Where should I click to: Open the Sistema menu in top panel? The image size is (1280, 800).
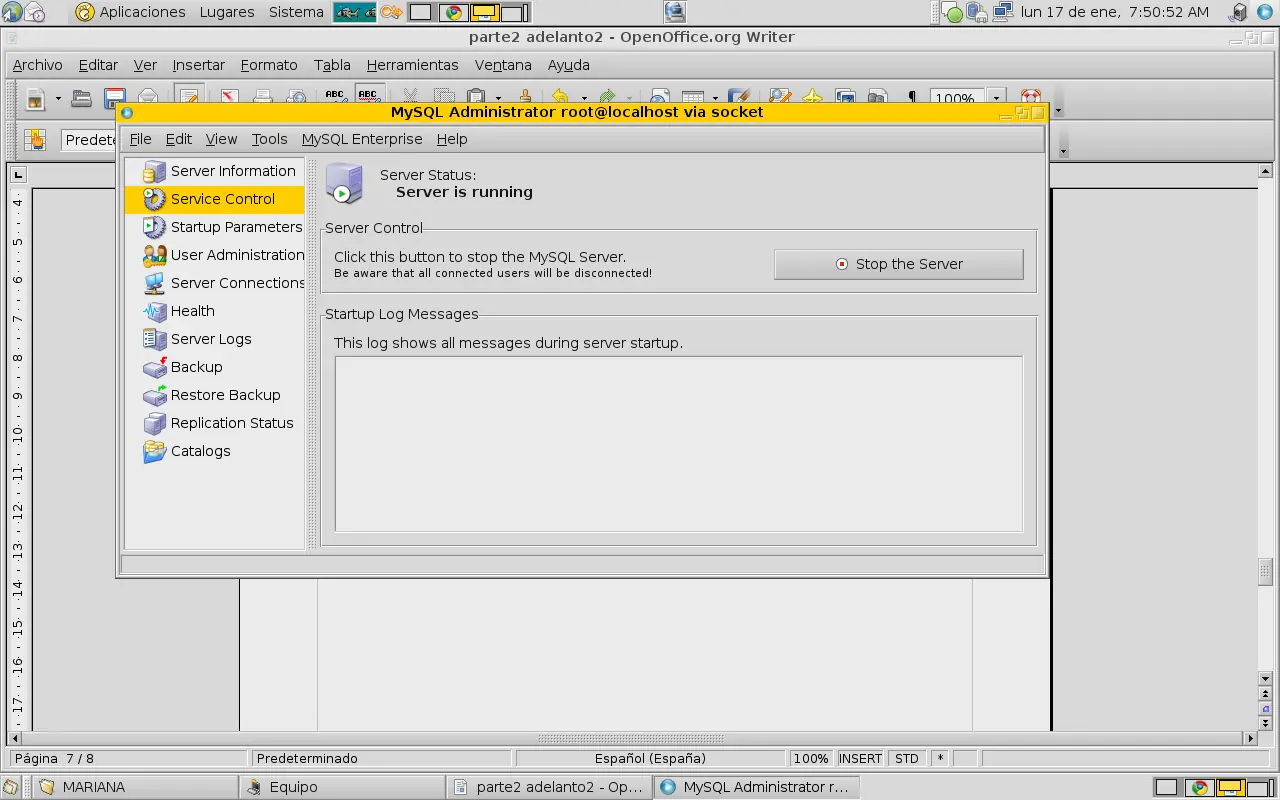(x=296, y=12)
